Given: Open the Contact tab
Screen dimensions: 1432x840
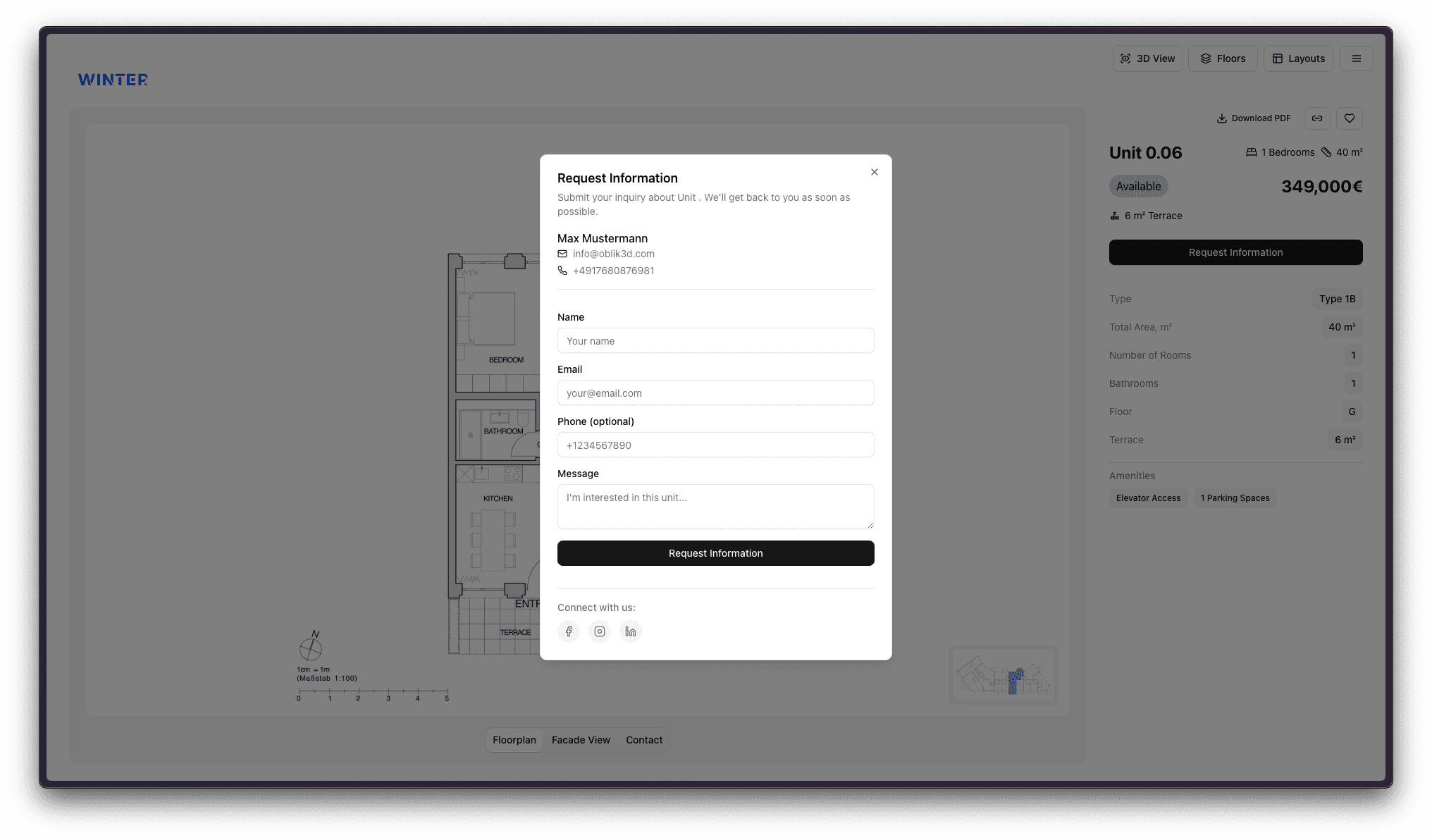Looking at the screenshot, I should coord(644,740).
